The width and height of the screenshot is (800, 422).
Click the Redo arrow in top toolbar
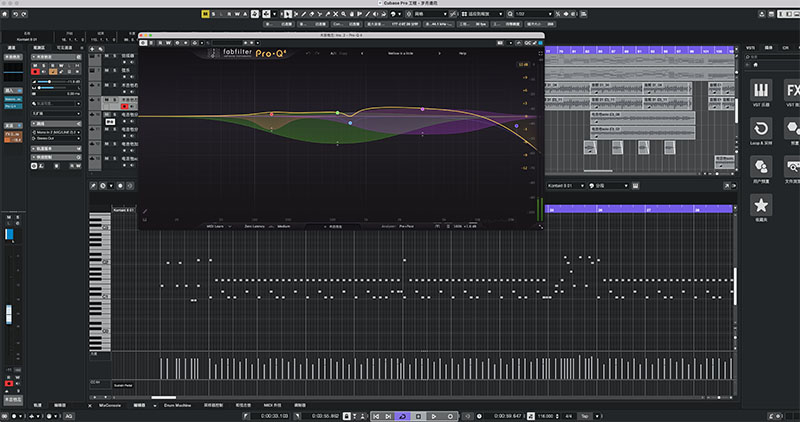point(24,14)
